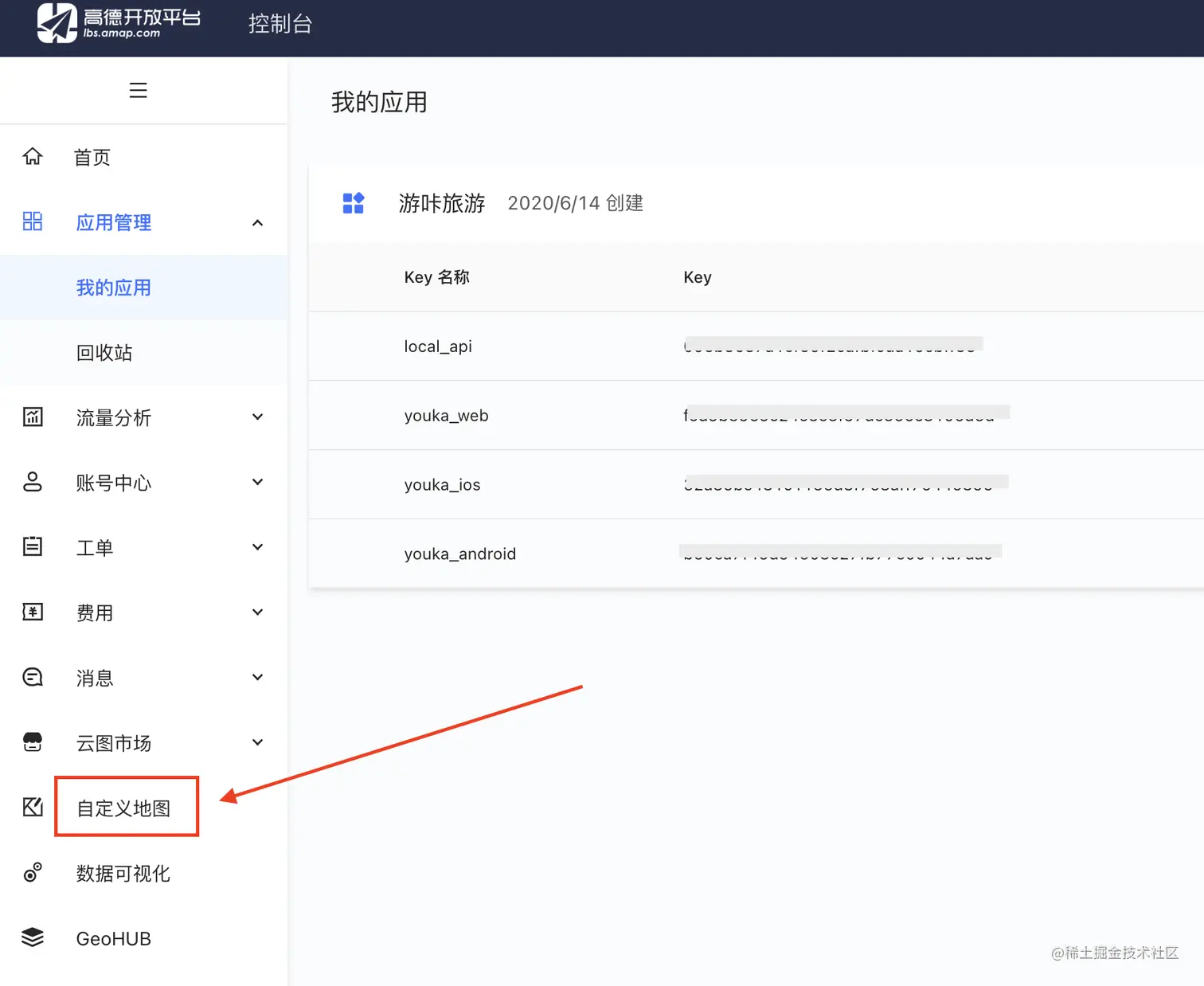This screenshot has height=986, width=1204.
Task: Switch to 回收站 in the sidebar
Action: click(104, 353)
